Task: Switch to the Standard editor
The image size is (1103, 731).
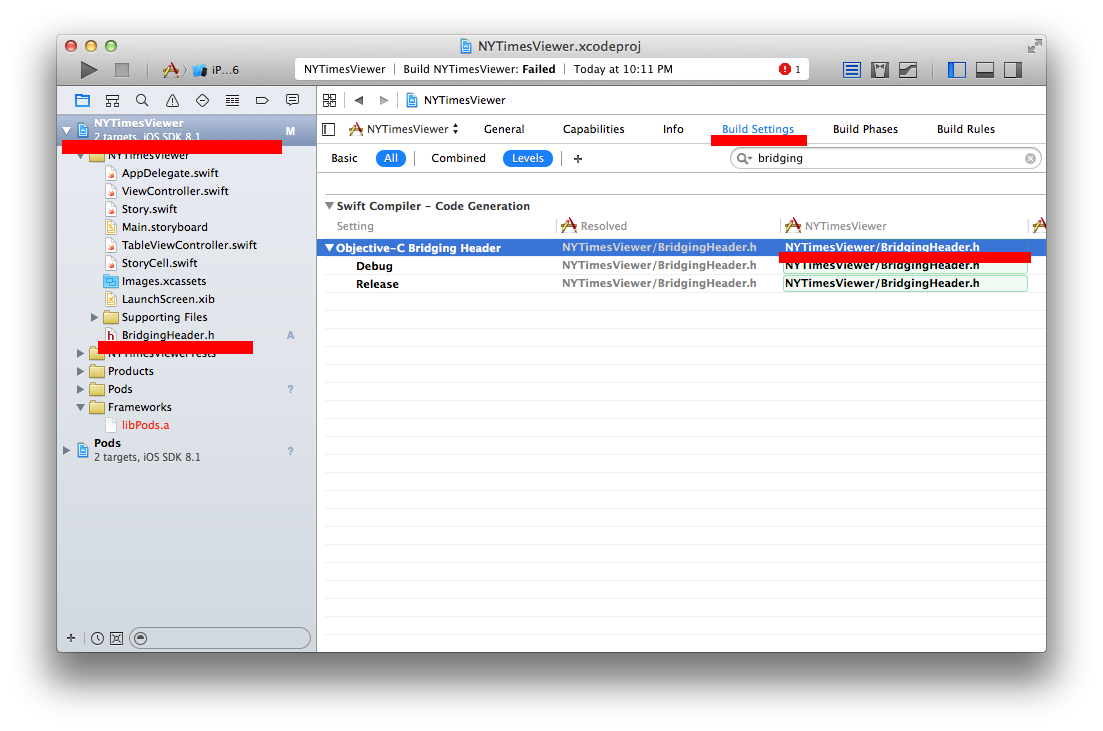Action: pyautogui.click(x=852, y=70)
